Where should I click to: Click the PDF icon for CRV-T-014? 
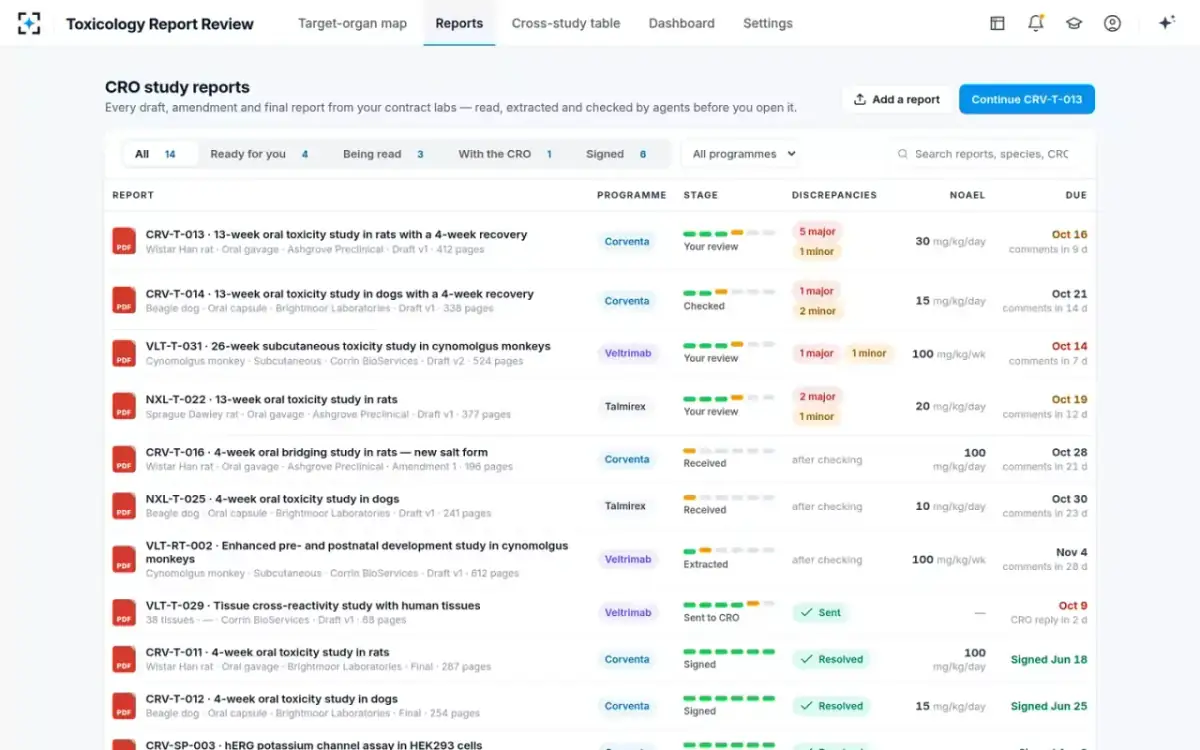[124, 300]
